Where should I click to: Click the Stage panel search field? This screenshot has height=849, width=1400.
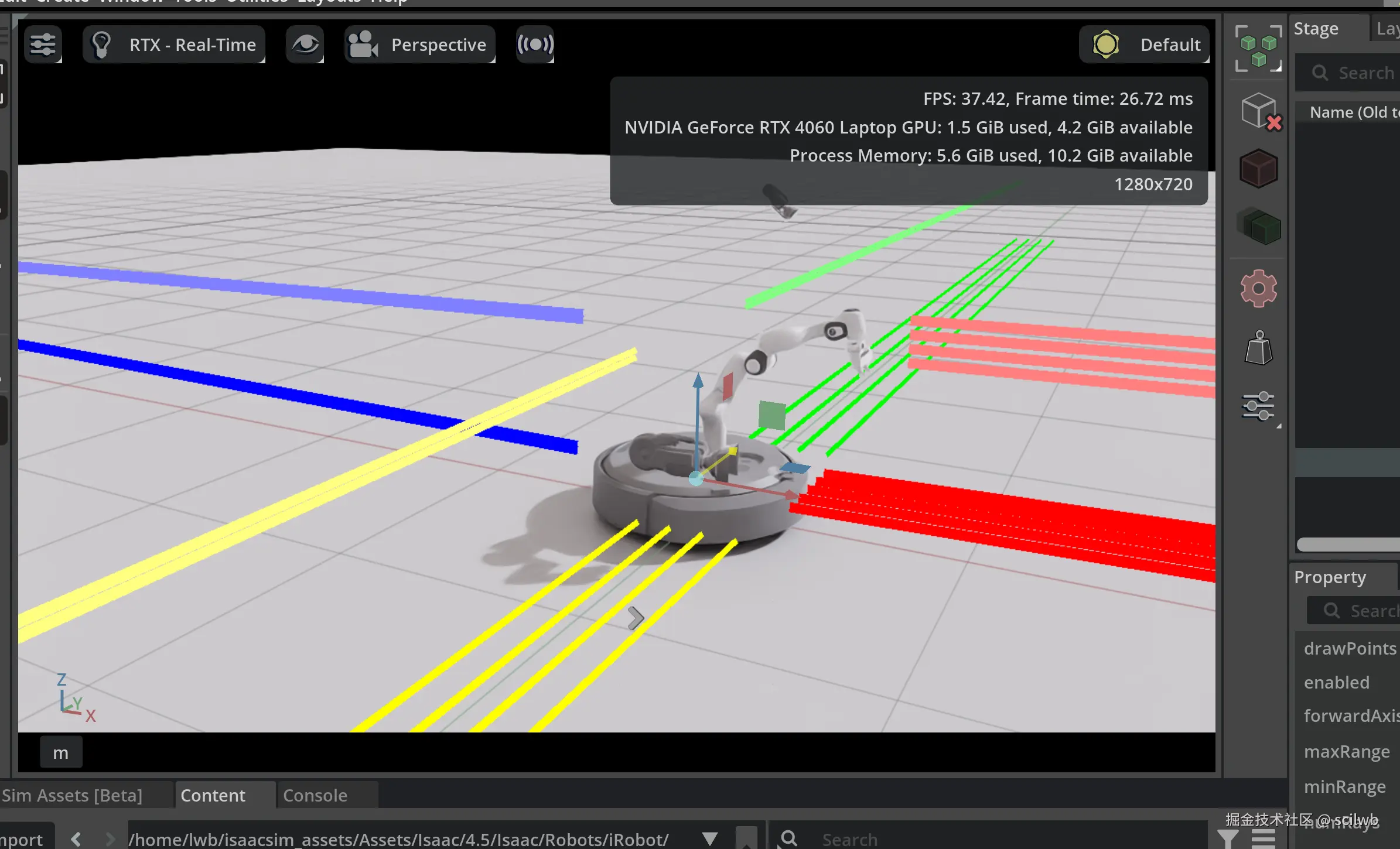(x=1359, y=73)
